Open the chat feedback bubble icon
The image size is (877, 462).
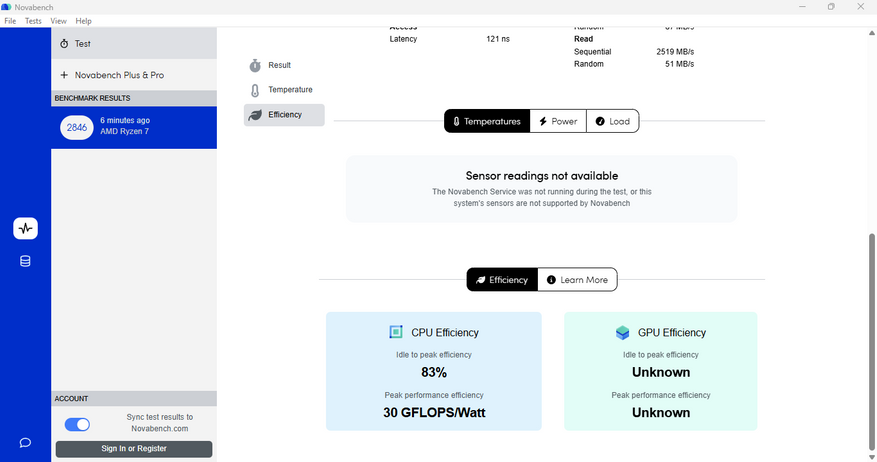(x=25, y=442)
